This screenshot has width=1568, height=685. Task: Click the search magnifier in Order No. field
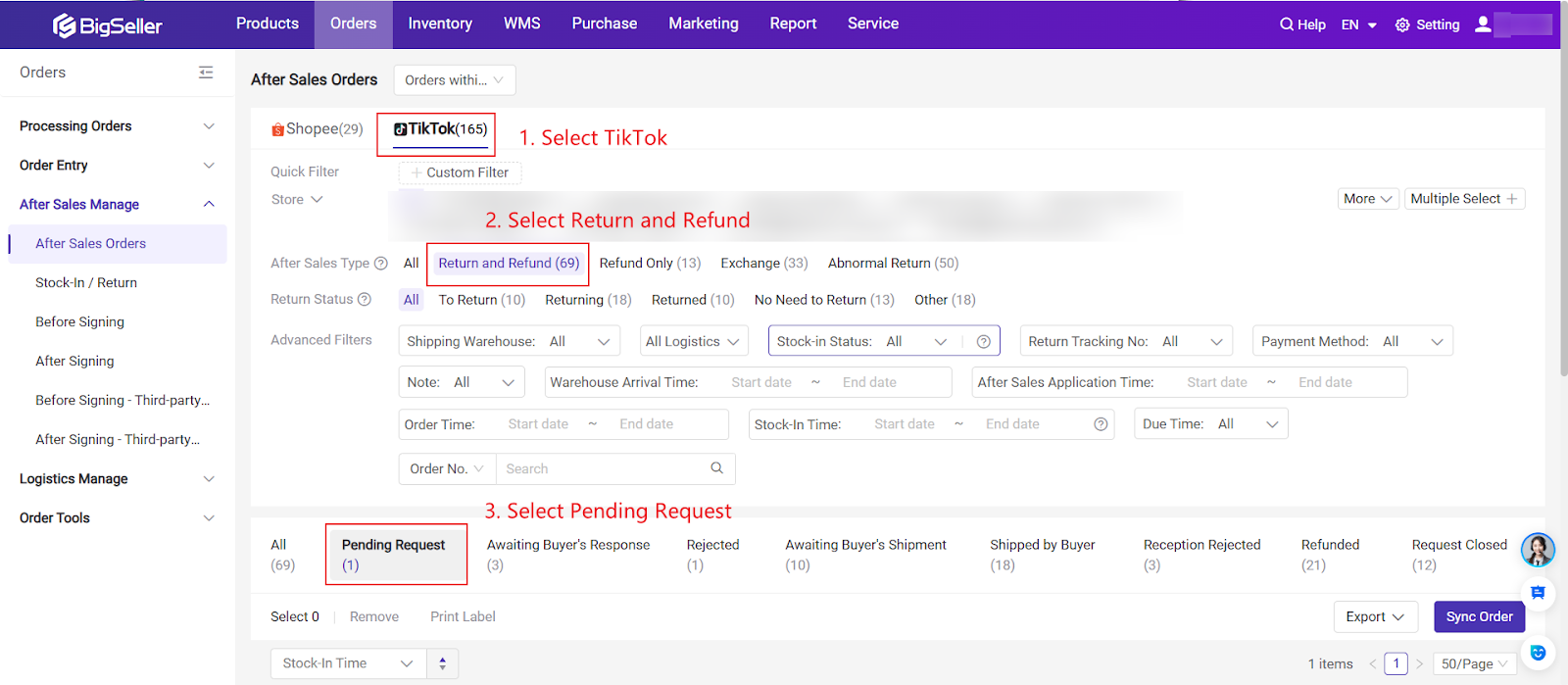pos(716,468)
